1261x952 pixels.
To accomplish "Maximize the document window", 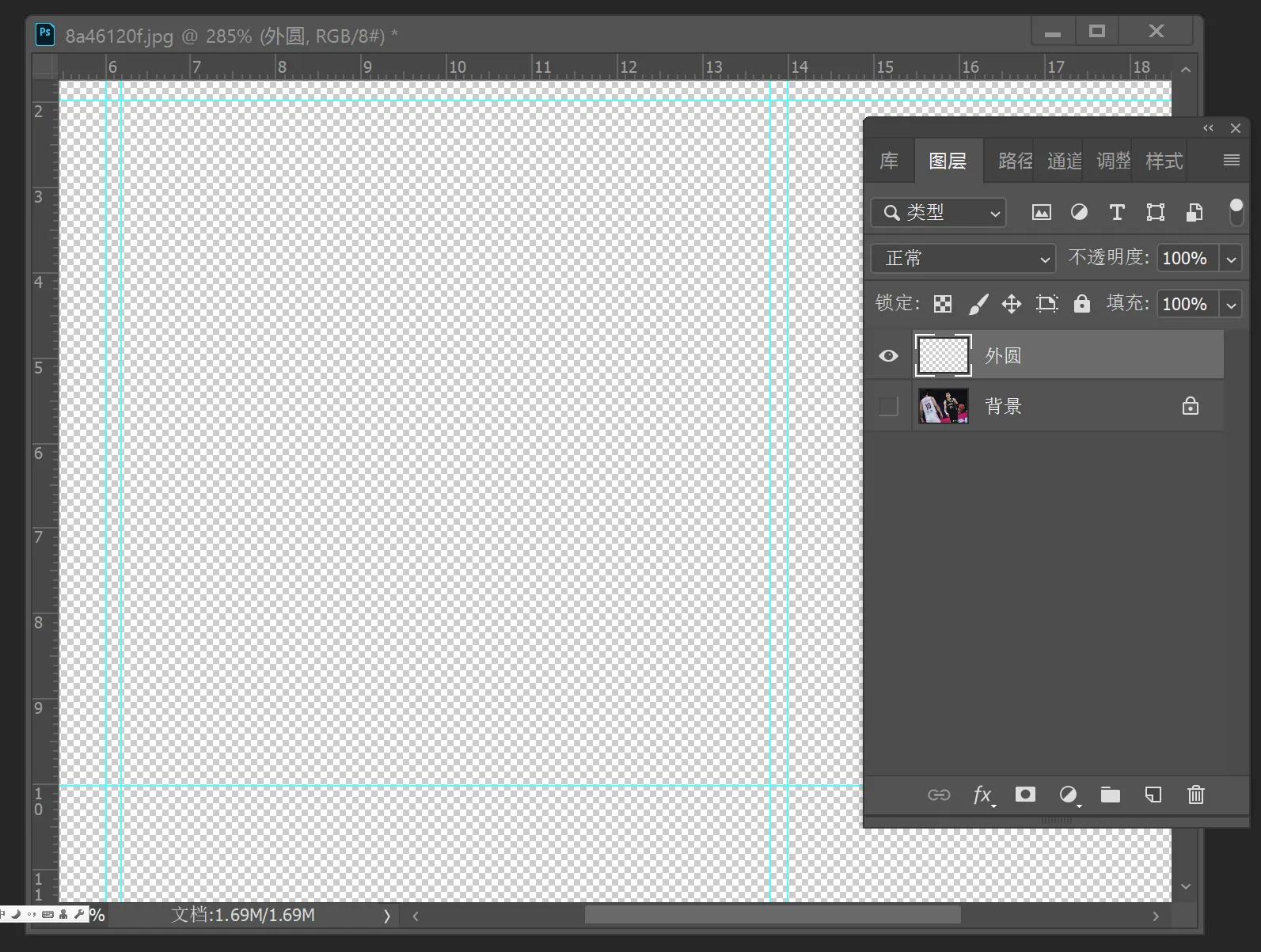I will pos(1096,32).
